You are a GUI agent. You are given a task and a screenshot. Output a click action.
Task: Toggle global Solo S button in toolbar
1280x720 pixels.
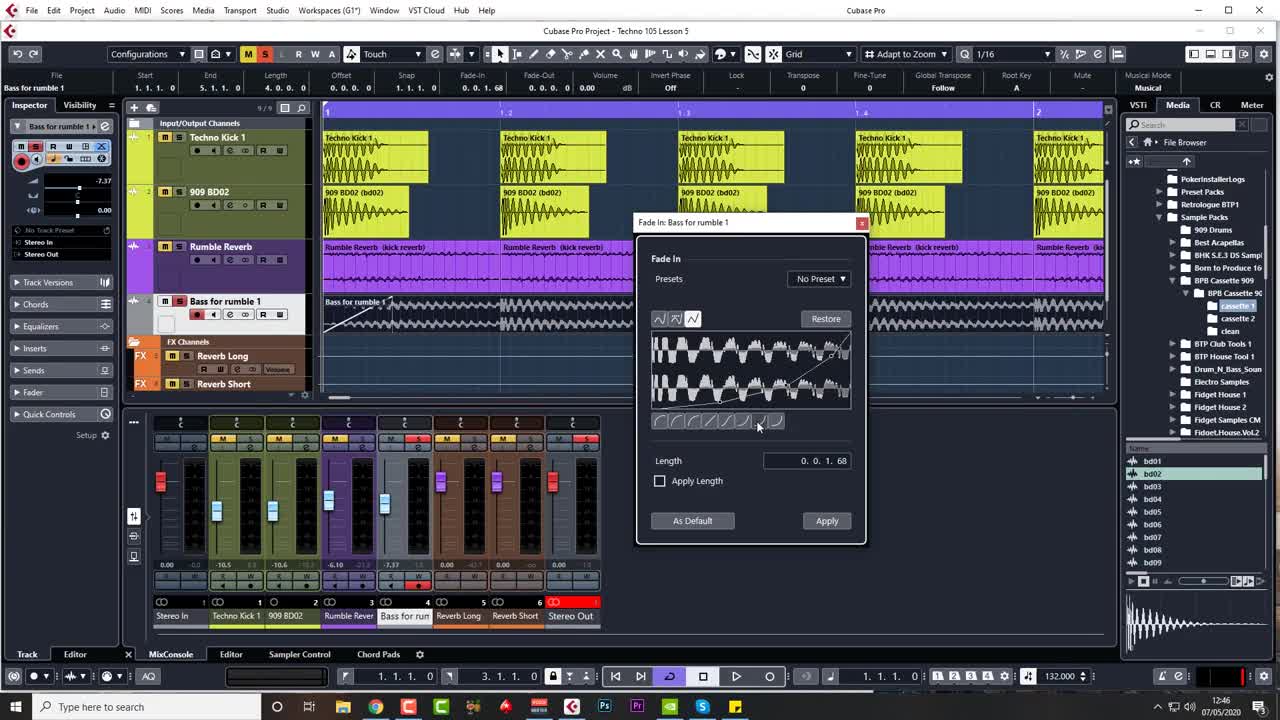pos(265,54)
